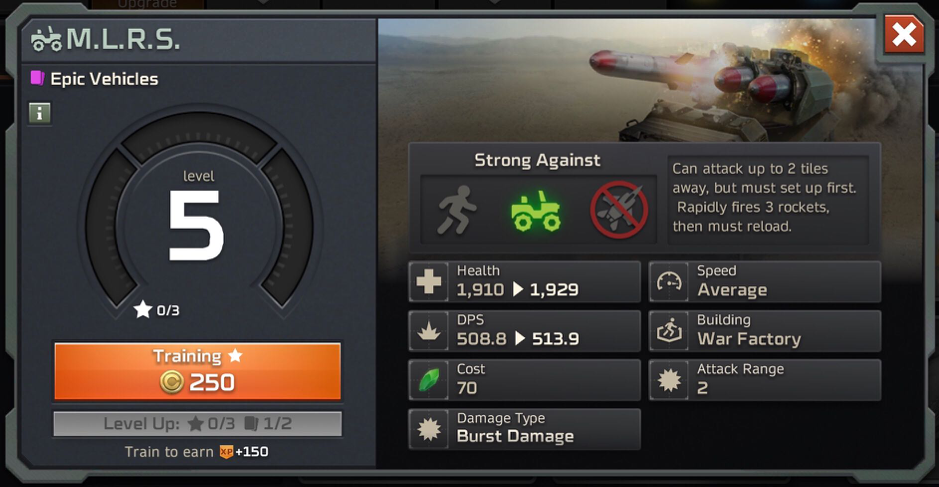Start Training for 250 coins
Image resolution: width=939 pixels, height=487 pixels.
pos(198,371)
